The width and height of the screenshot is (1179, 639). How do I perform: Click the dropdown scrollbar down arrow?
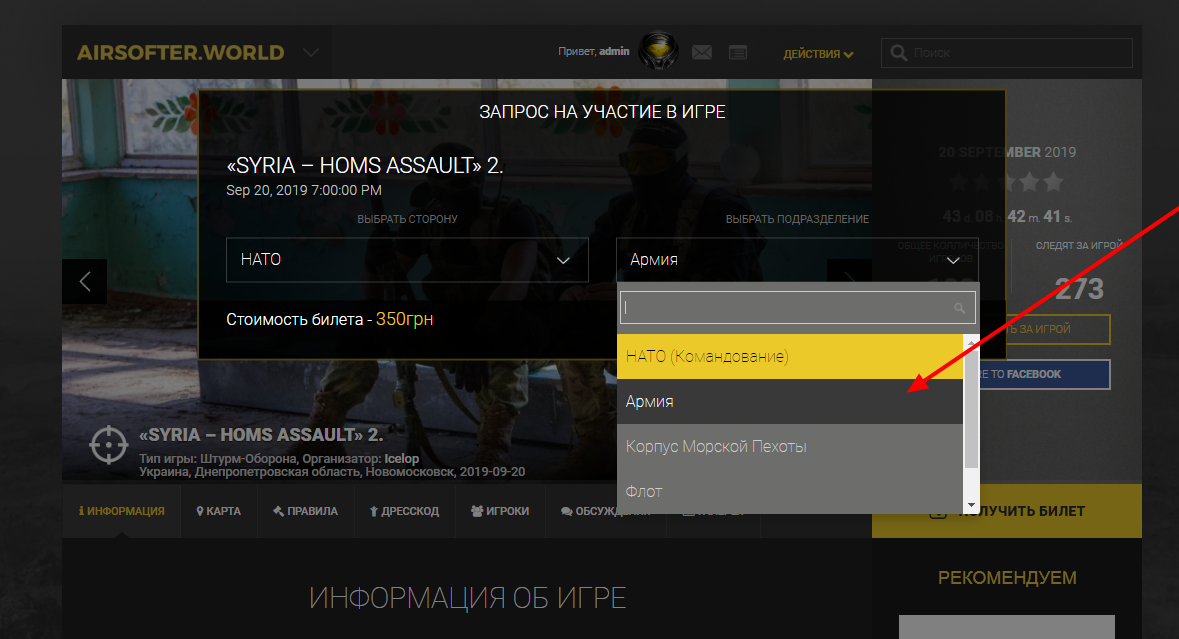tap(971, 505)
